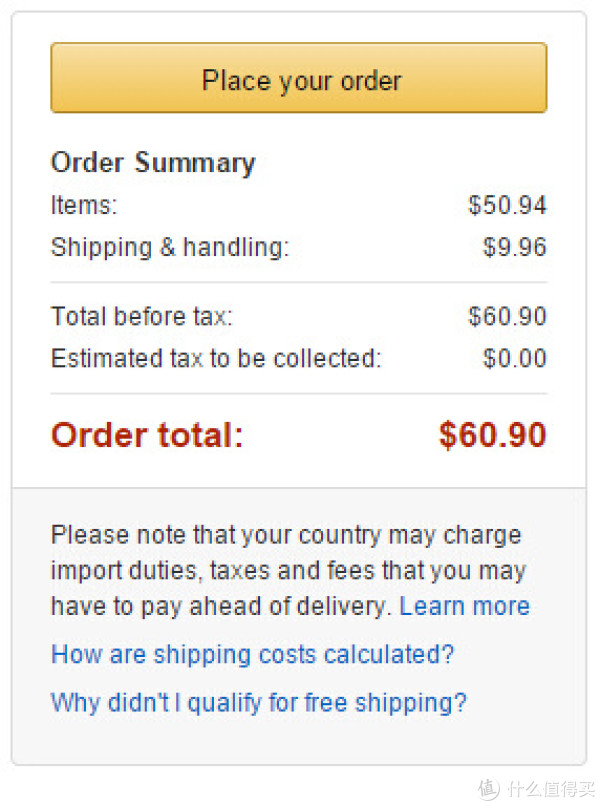Select the Order Summary heading
The height and width of the screenshot is (806, 600).
pyautogui.click(x=153, y=163)
